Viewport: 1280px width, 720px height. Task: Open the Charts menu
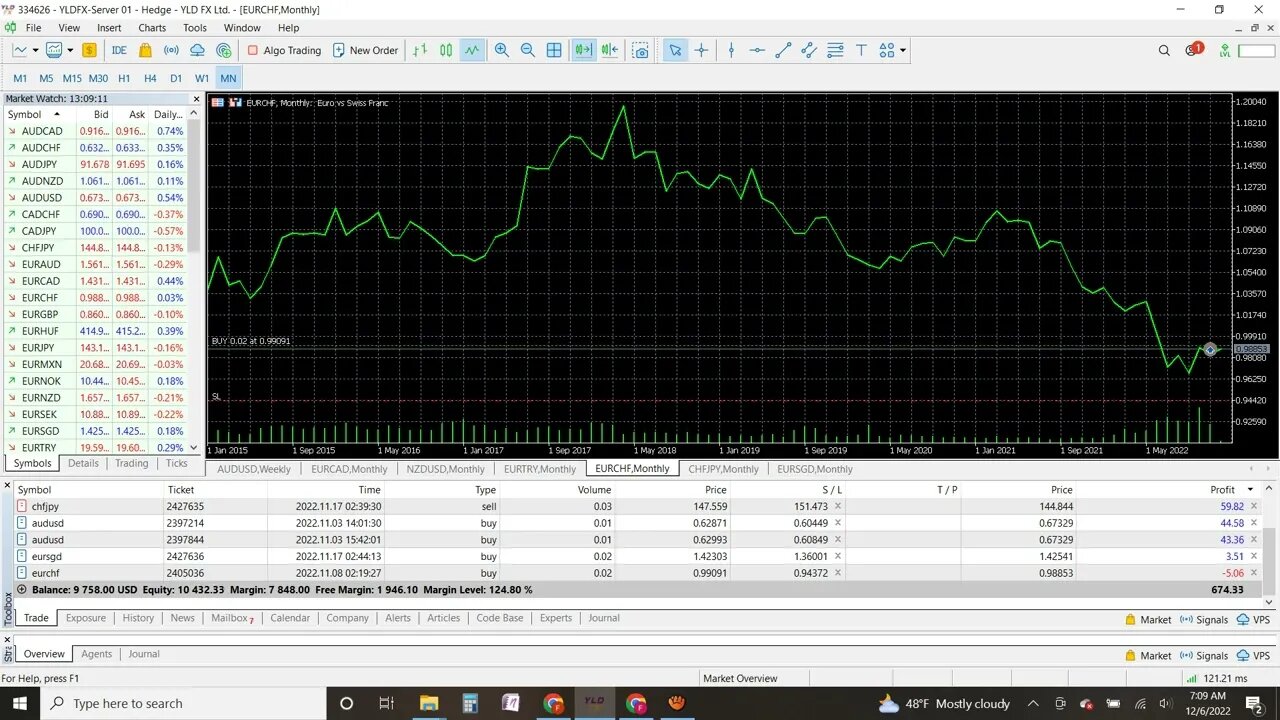click(152, 28)
